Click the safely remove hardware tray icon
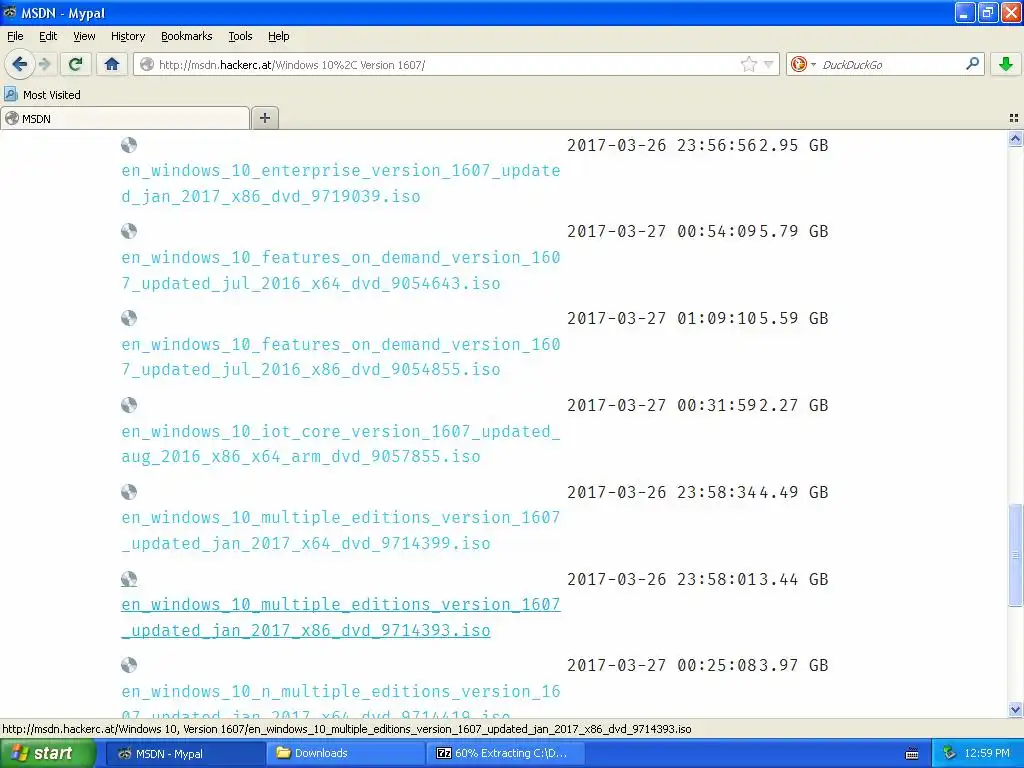Image resolution: width=1024 pixels, height=768 pixels. pos(949,753)
